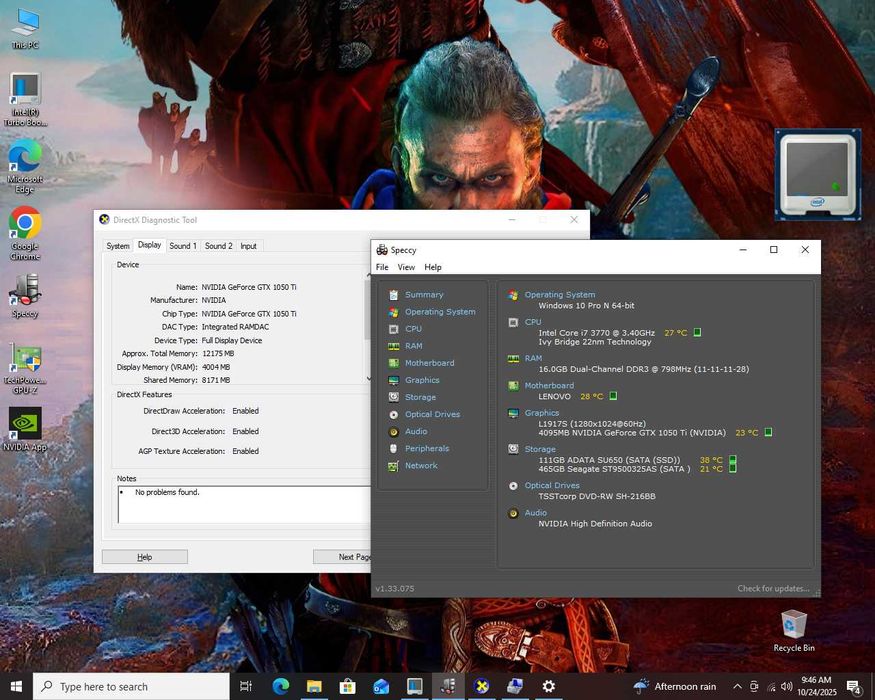Open Settings gear in taskbar
The height and width of the screenshot is (700, 875).
pos(549,686)
